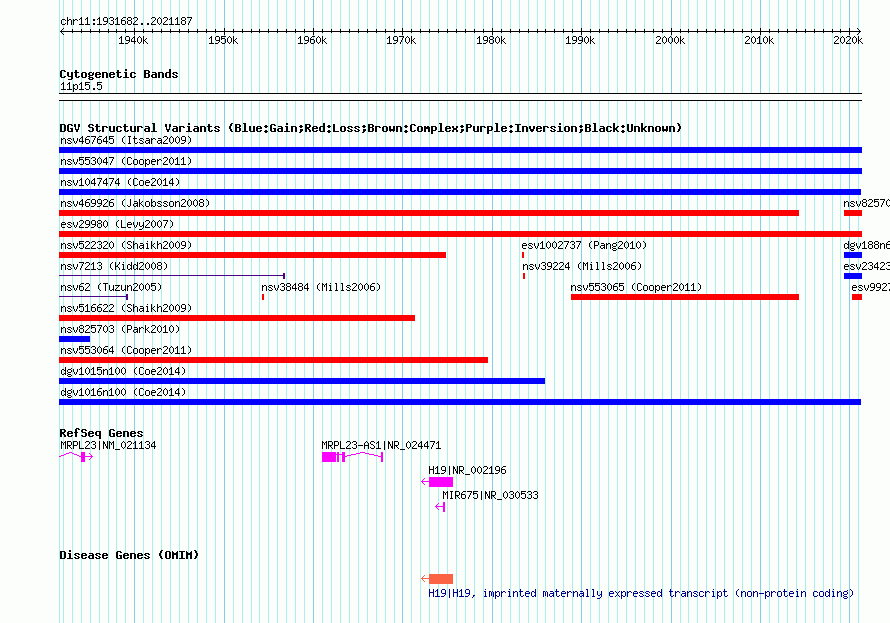Select the dgv188n6 blue bar at right edge
890x623 pixels.
click(x=853, y=255)
